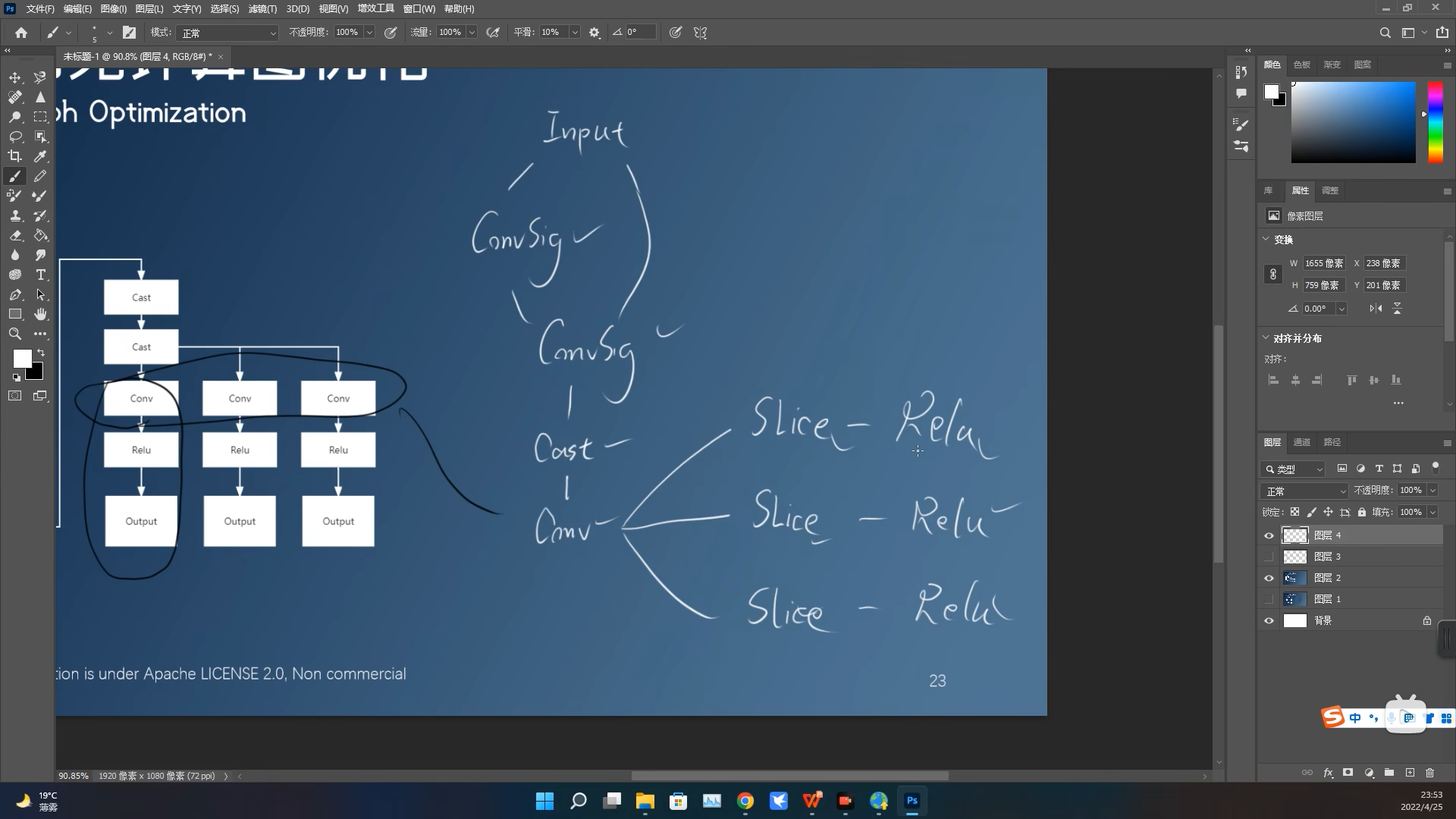Image resolution: width=1456 pixels, height=819 pixels.
Task: Click the foreground color swatch in toolbar
Action: tap(22, 358)
